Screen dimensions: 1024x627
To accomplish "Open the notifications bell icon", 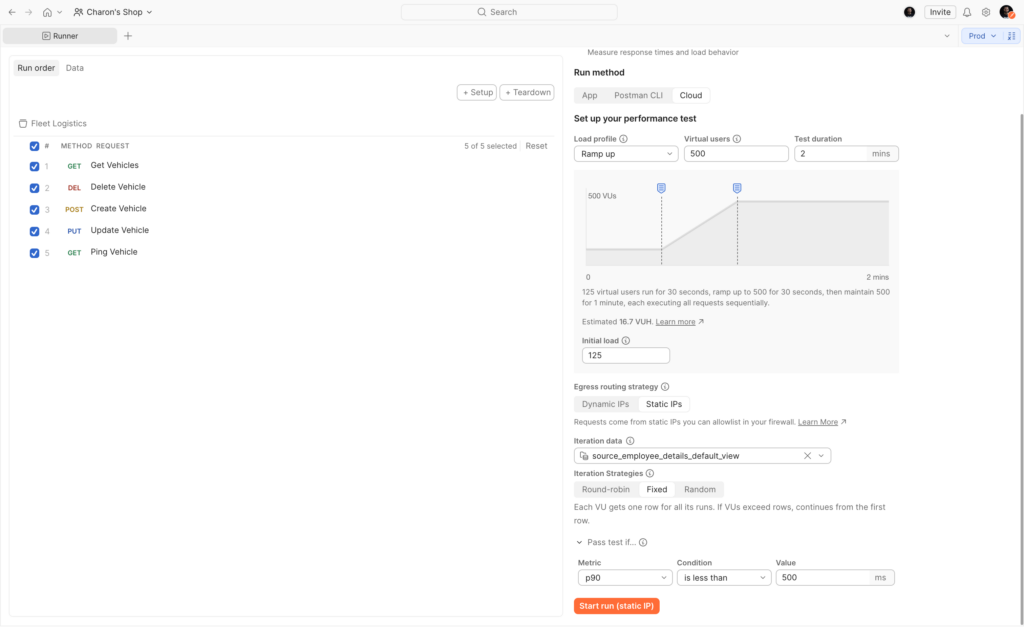I will tap(967, 12).
